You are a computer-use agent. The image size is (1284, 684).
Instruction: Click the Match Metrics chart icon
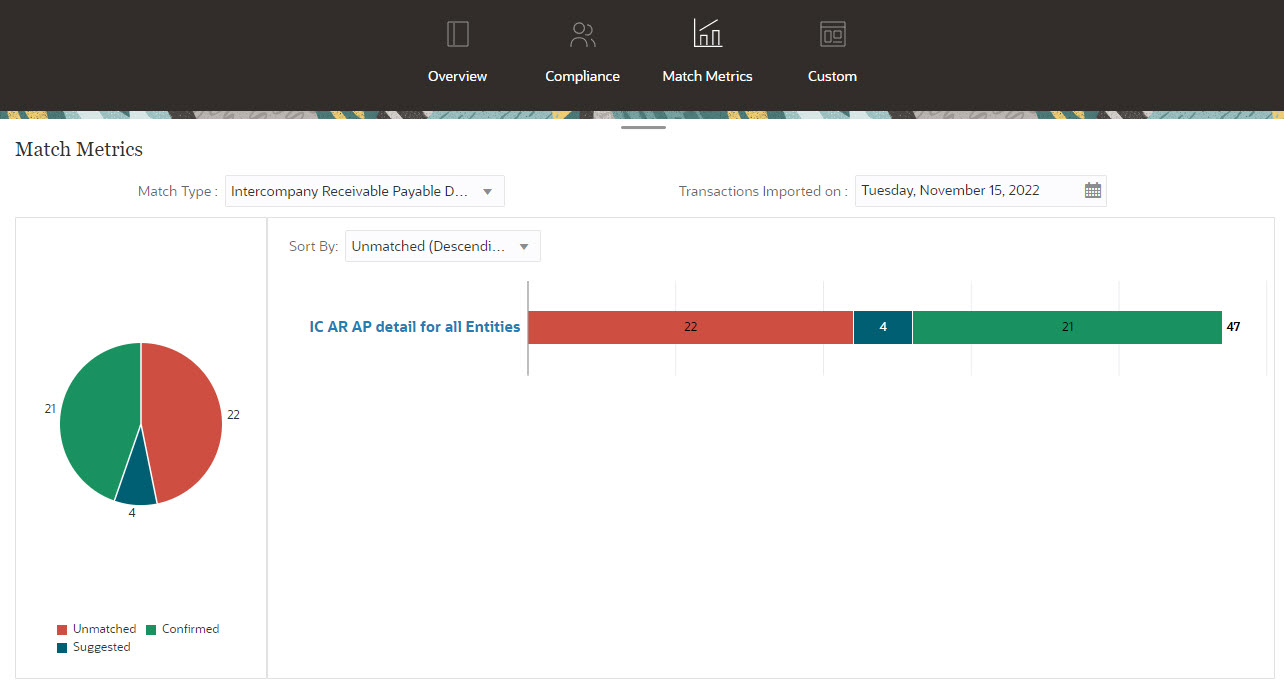(707, 33)
